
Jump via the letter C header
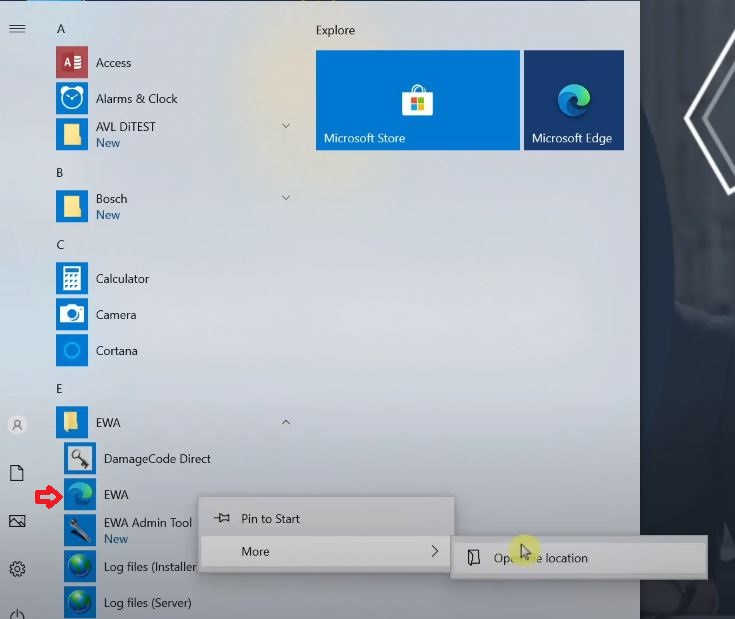point(60,245)
